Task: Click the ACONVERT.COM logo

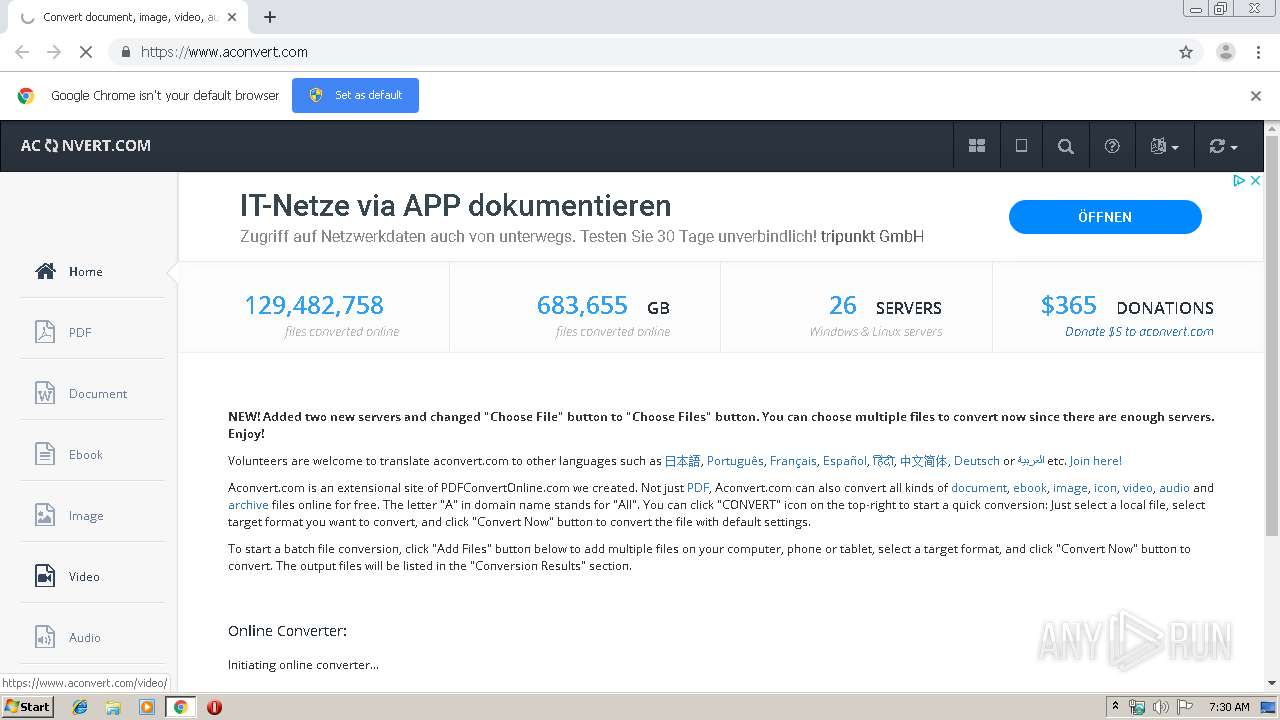Action: (86, 146)
